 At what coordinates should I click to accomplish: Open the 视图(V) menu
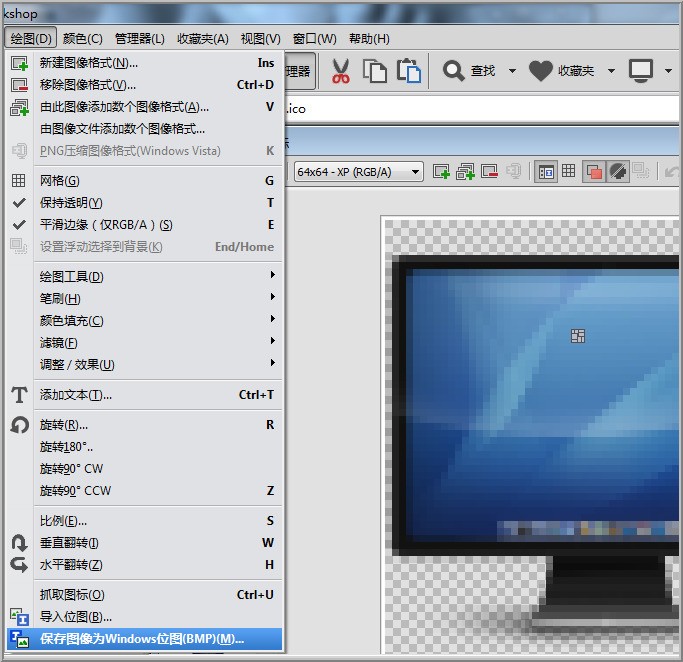pos(260,38)
